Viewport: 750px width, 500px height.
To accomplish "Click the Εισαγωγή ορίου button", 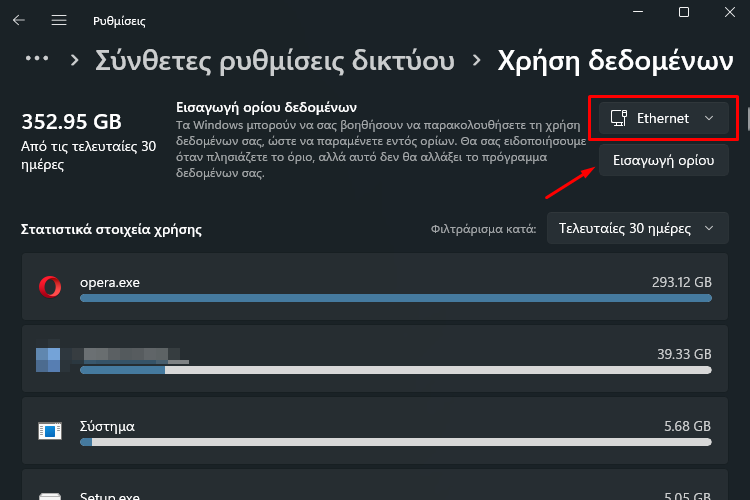I will 663,160.
